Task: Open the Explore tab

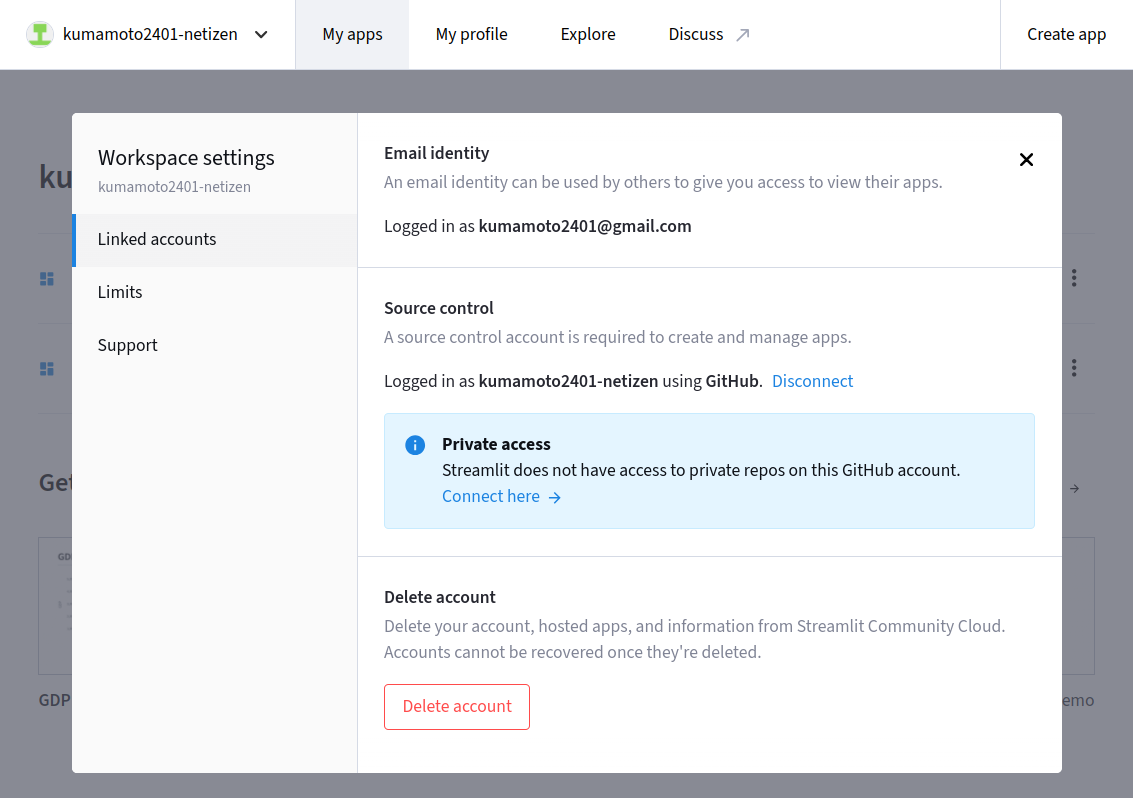Action: 587,35
